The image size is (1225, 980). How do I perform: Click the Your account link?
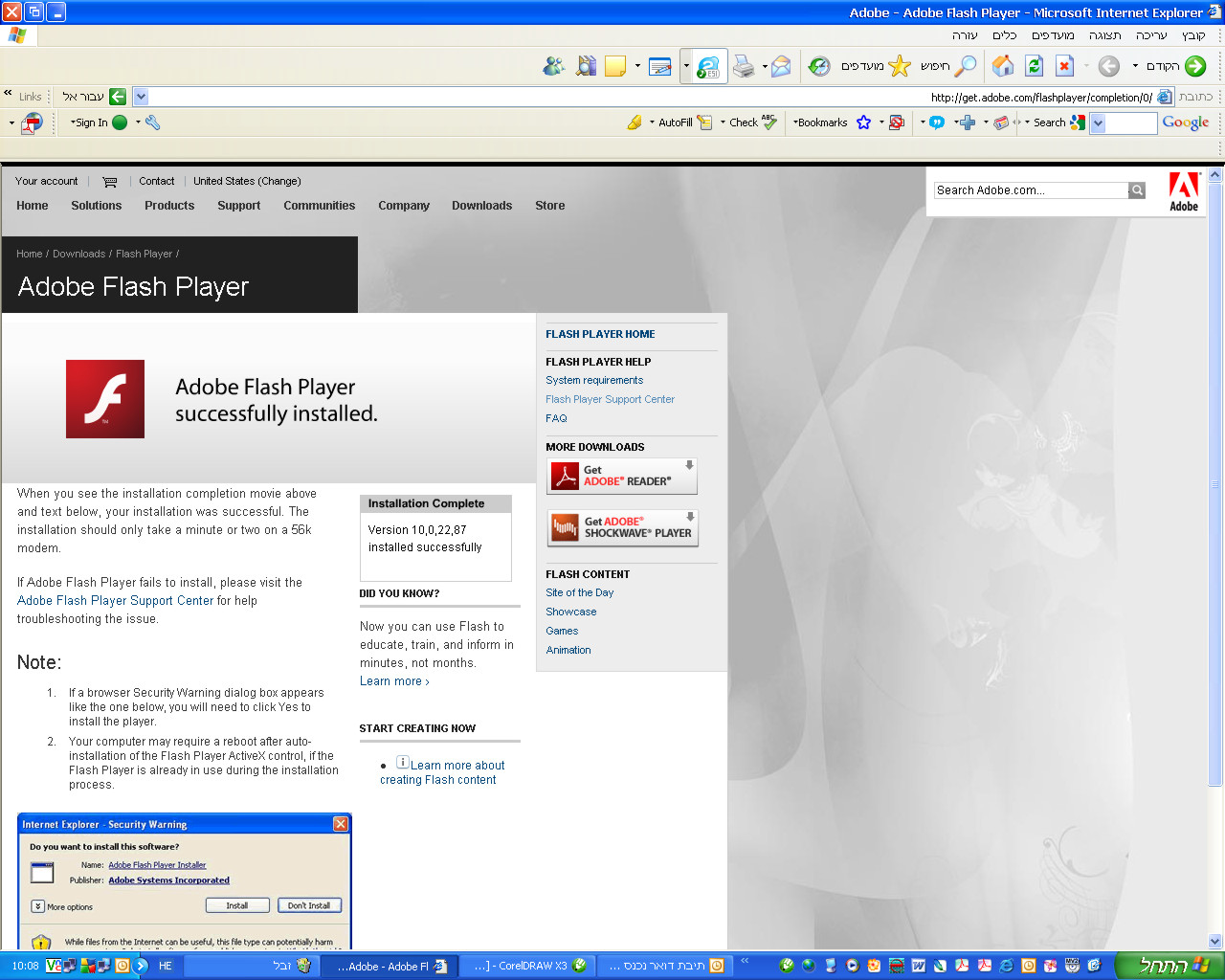(47, 181)
